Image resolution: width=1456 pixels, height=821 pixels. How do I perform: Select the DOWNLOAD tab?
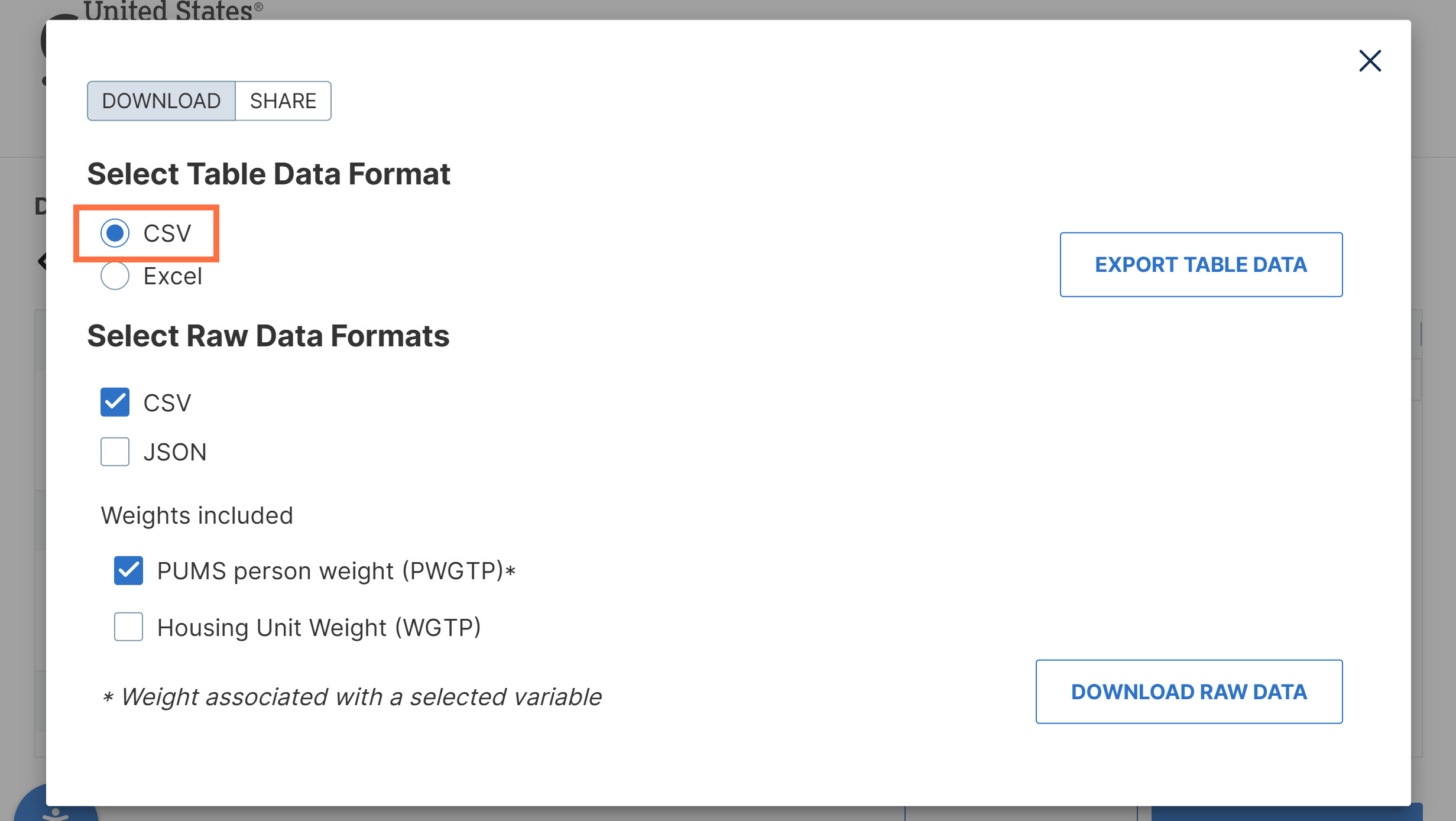pos(161,101)
